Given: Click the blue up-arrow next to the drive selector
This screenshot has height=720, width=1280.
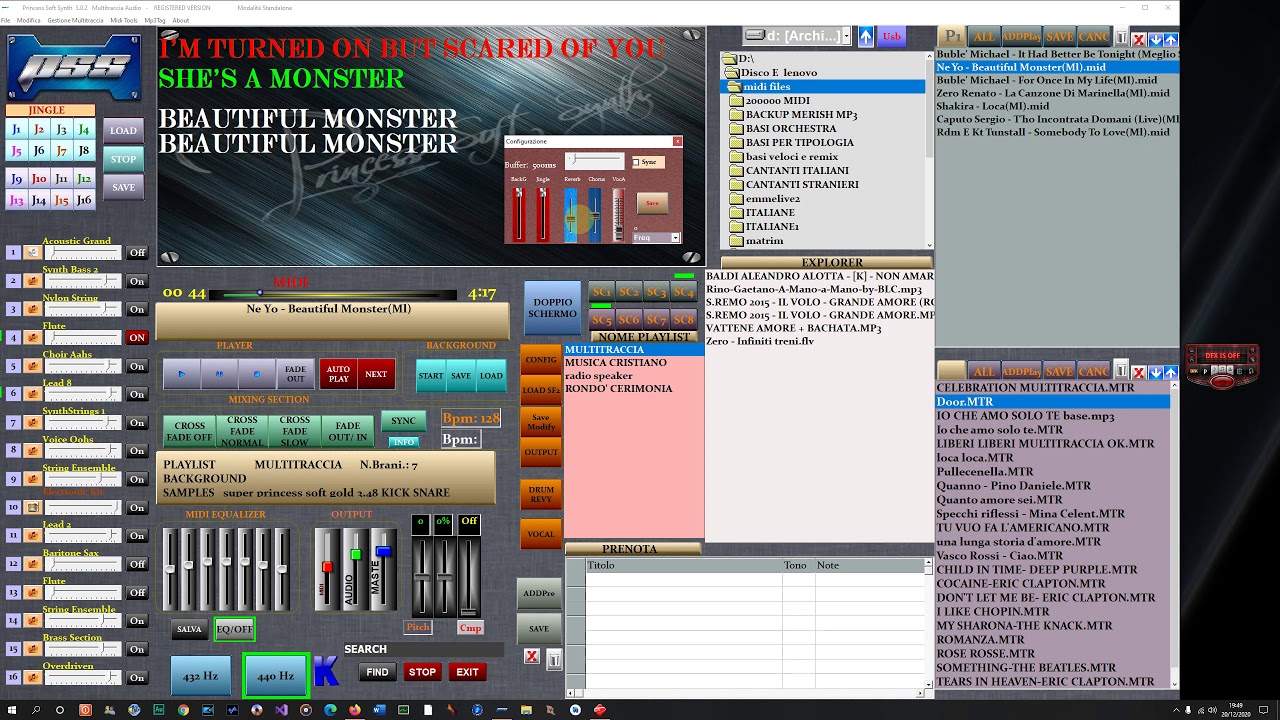Looking at the screenshot, I should tap(866, 36).
